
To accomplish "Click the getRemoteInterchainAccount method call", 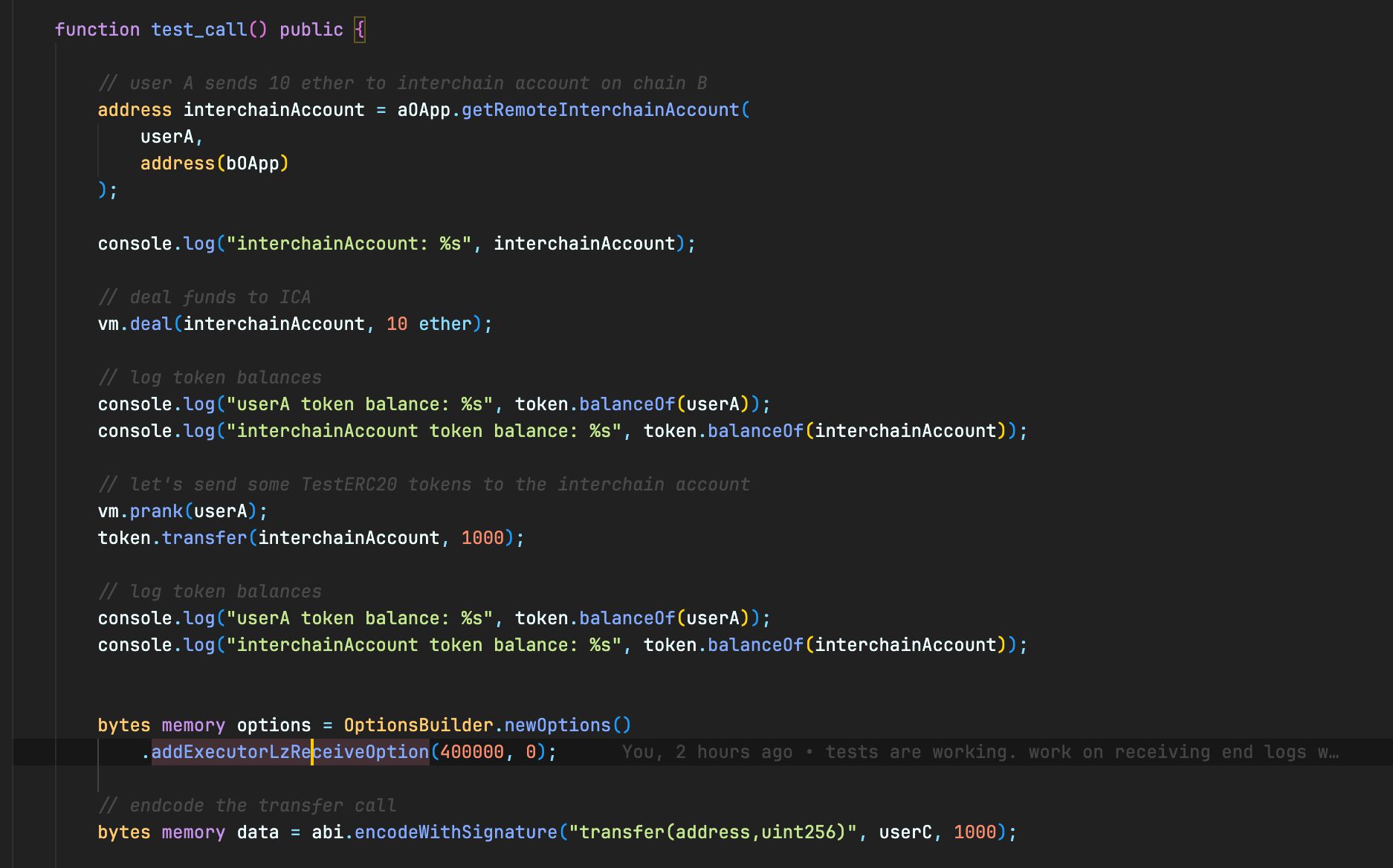I will (x=601, y=110).
